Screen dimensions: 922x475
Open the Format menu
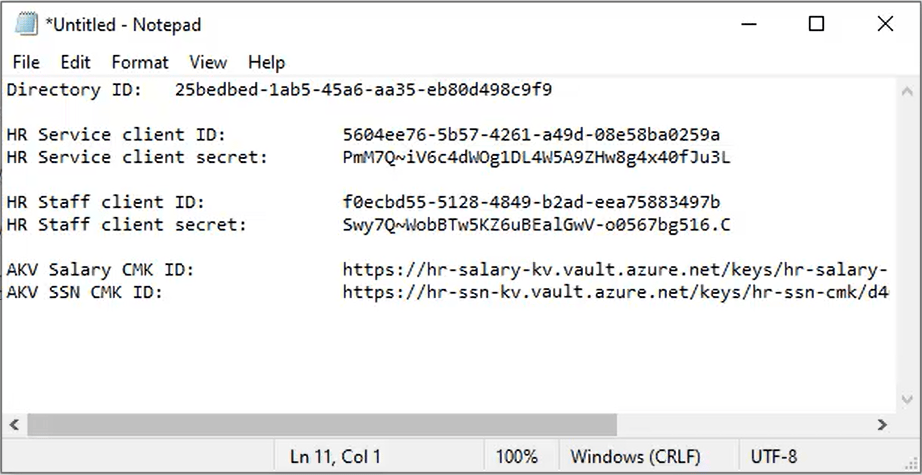coord(140,62)
